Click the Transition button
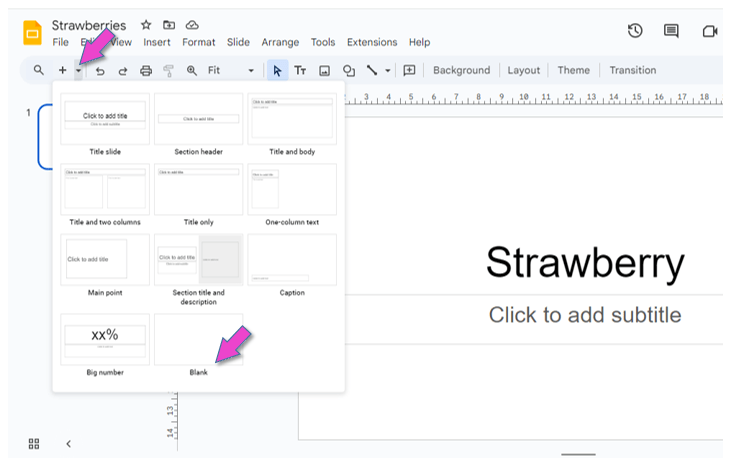 632,71
